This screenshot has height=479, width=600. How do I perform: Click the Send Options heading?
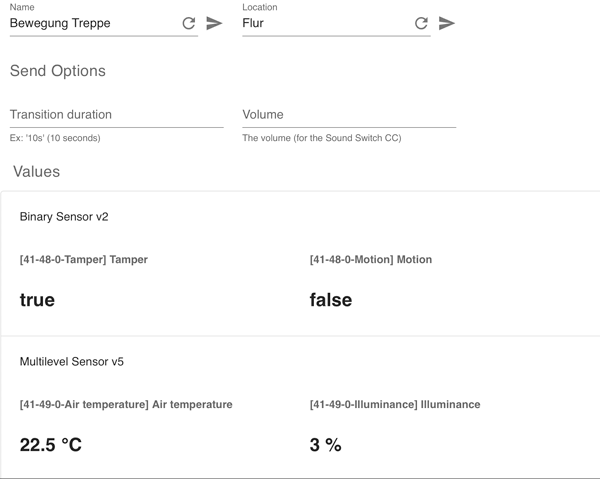[57, 71]
